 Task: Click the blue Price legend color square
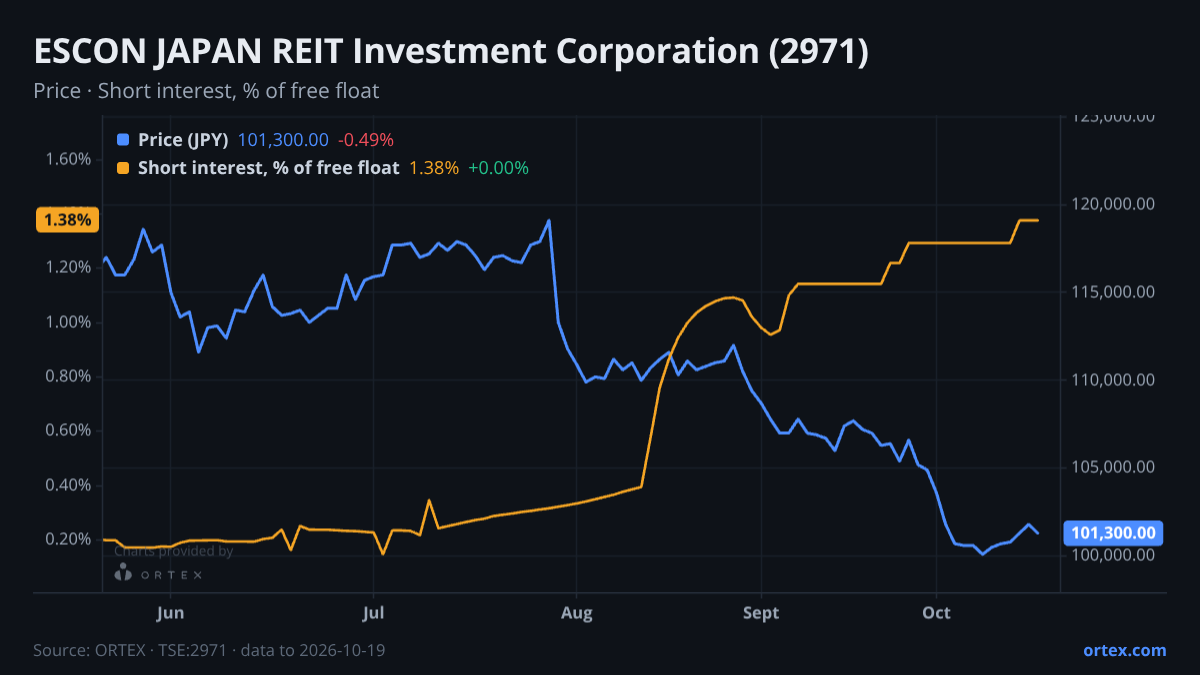[123, 140]
